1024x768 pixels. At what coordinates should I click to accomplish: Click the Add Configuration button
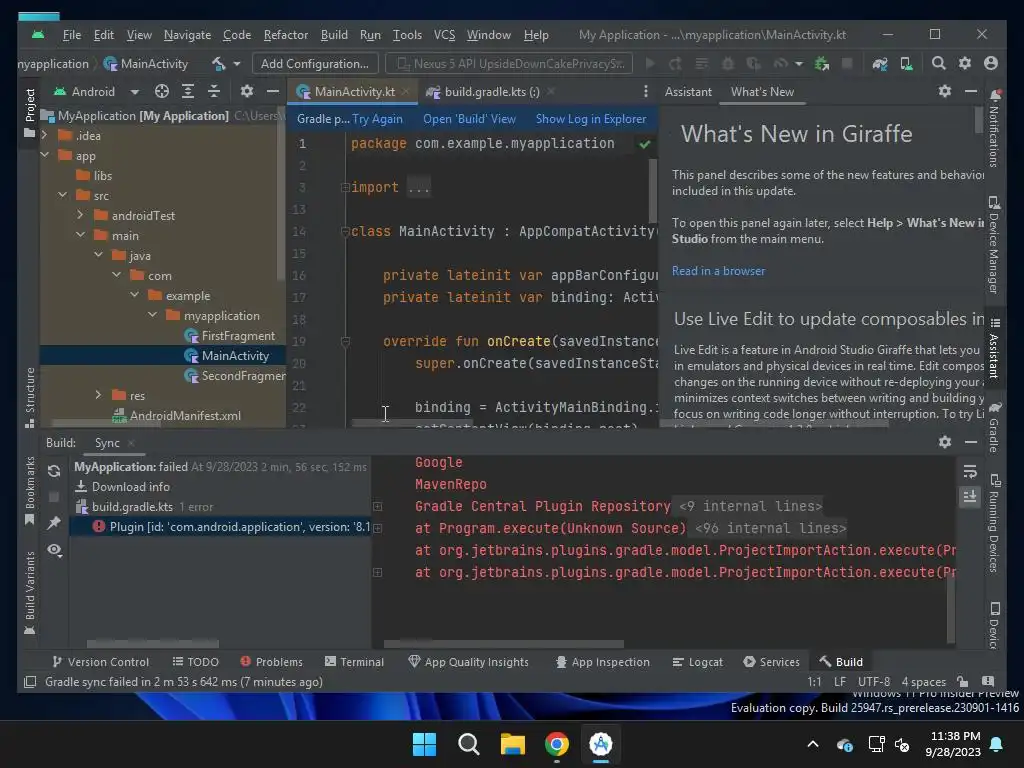(x=315, y=63)
